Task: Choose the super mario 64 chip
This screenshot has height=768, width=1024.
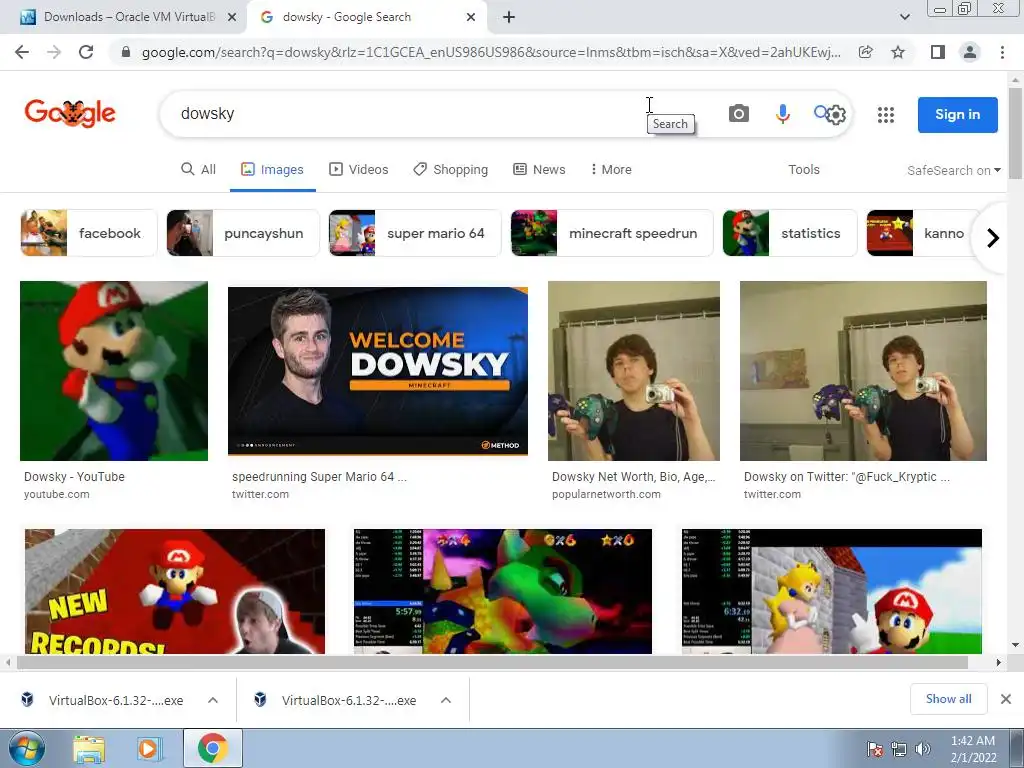Action: coord(415,233)
